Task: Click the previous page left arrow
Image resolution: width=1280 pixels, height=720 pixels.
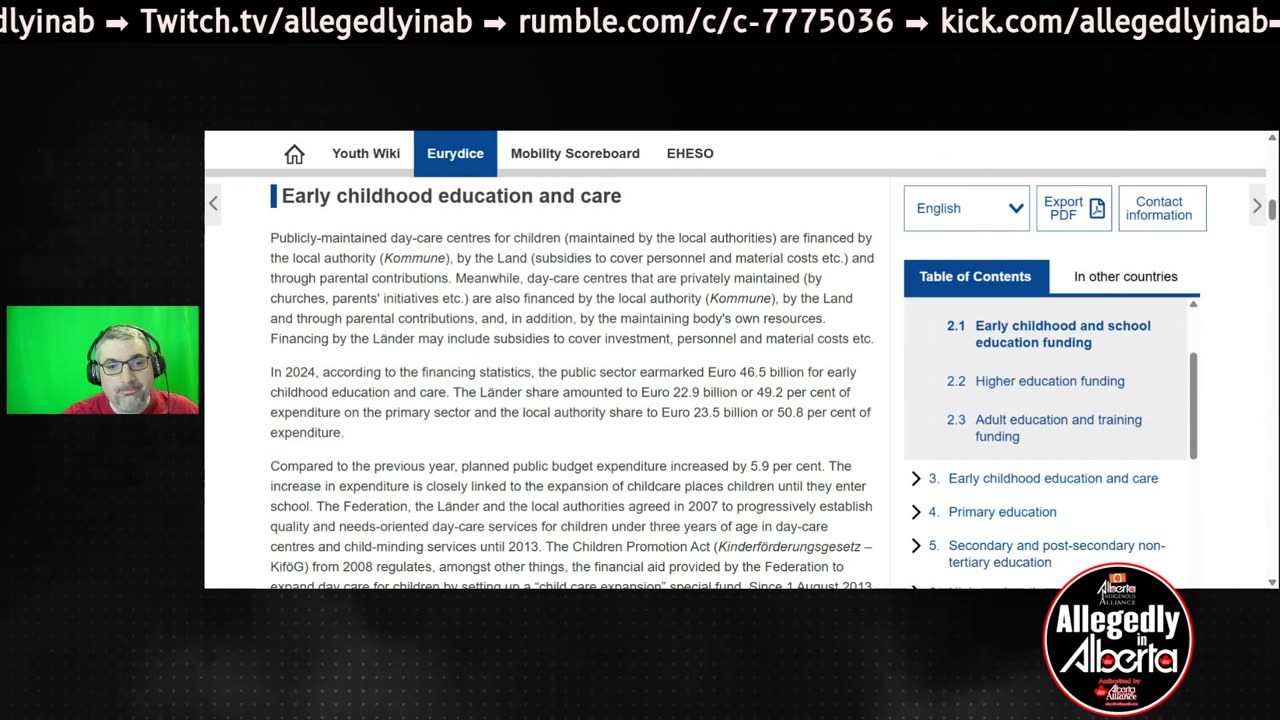Action: [213, 204]
